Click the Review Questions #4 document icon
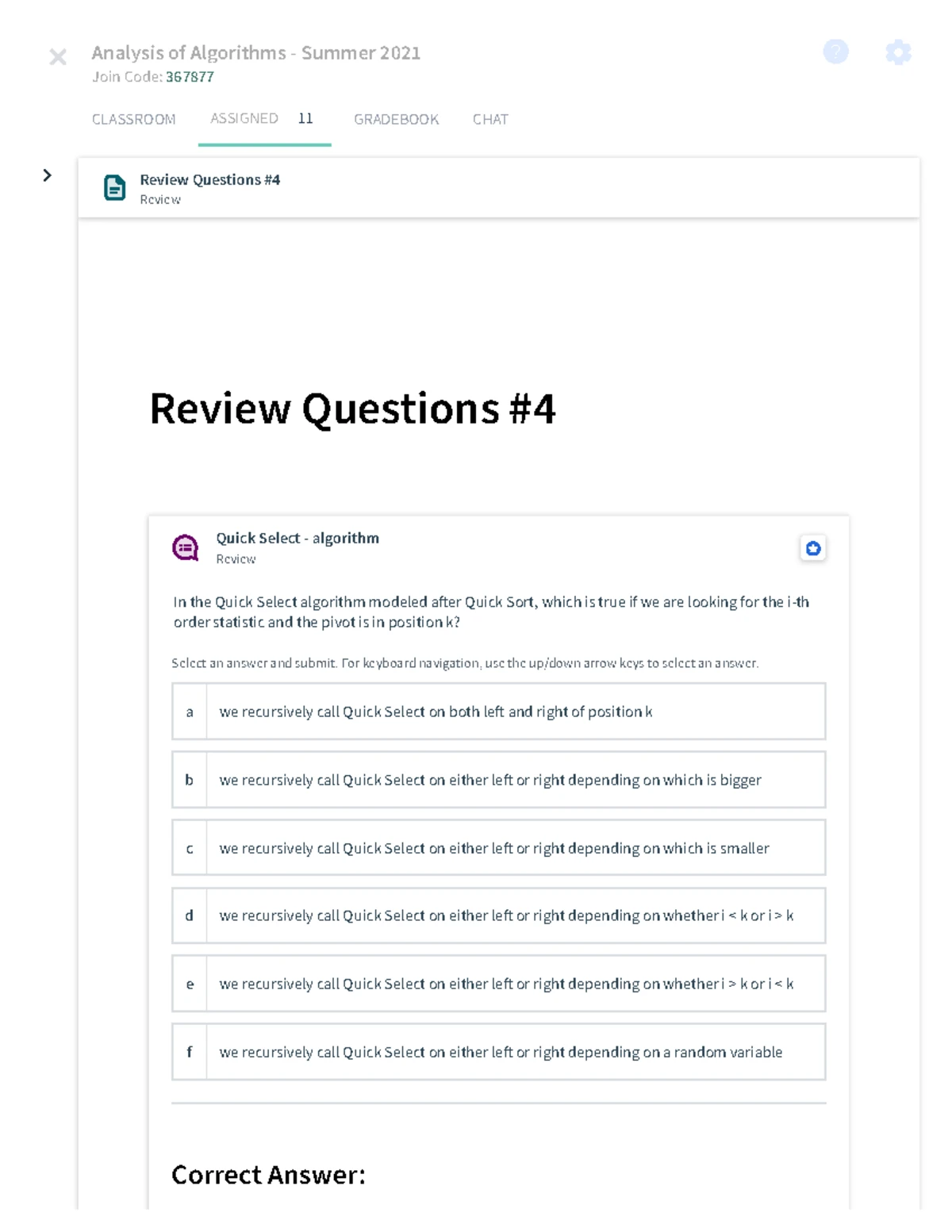The image size is (952, 1232). (115, 188)
